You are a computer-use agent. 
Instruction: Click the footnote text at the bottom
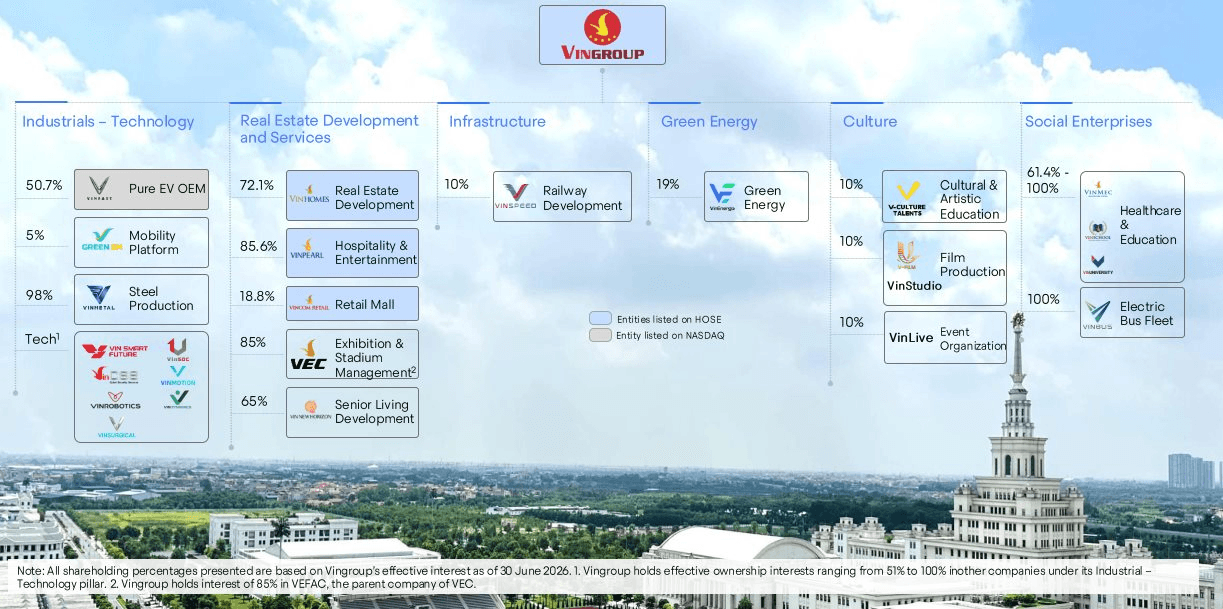click(x=584, y=576)
